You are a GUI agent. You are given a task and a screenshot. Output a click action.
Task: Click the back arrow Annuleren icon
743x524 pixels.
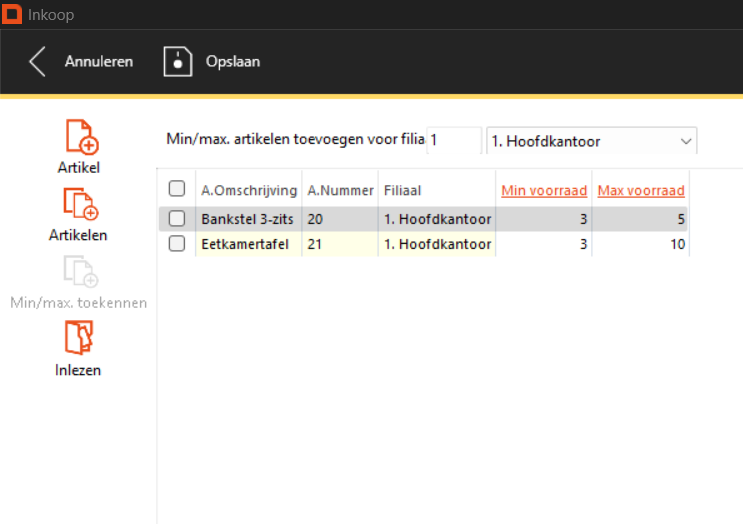37,61
